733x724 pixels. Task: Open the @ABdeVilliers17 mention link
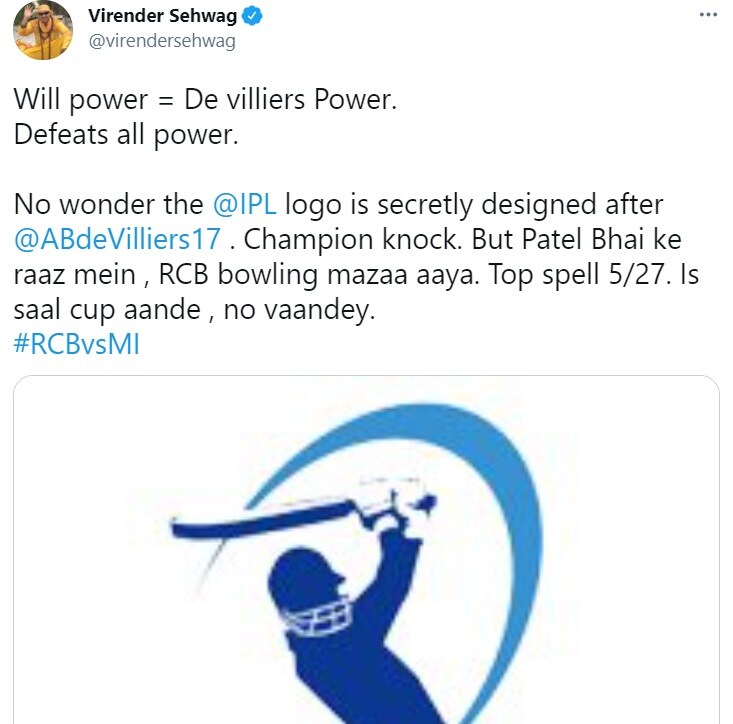click(117, 239)
